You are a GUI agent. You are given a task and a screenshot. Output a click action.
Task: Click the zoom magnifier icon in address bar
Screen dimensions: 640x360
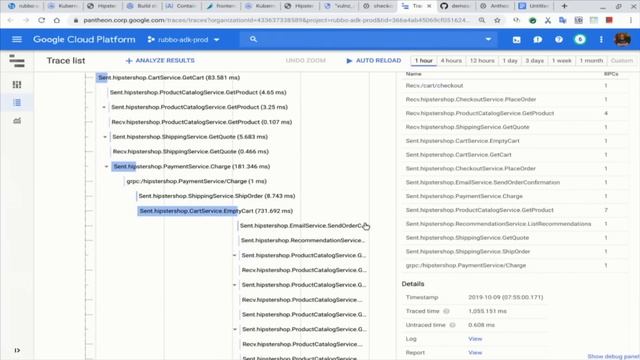[x=482, y=20]
